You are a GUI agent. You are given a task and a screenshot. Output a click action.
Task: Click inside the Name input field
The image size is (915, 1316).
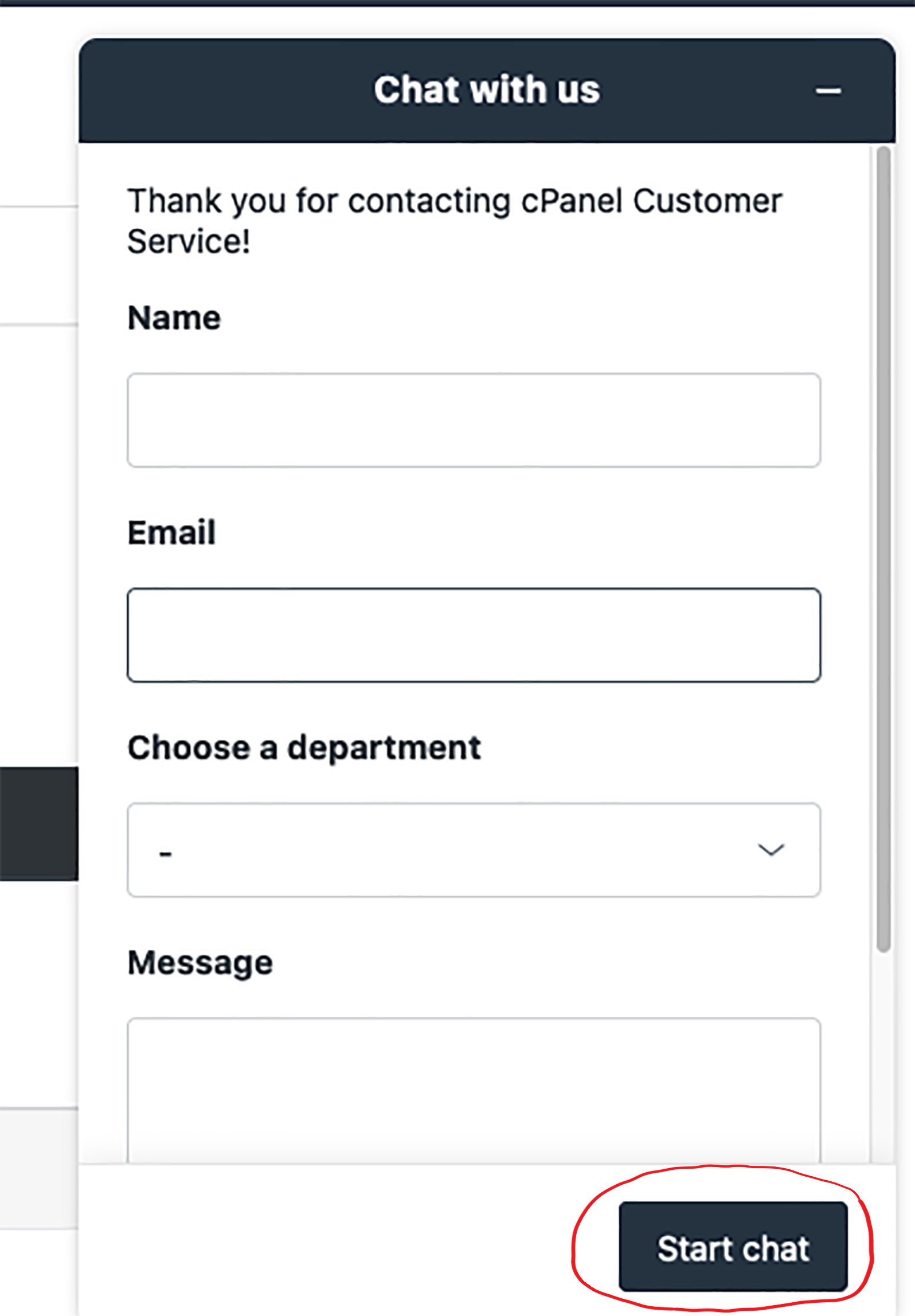[473, 420]
